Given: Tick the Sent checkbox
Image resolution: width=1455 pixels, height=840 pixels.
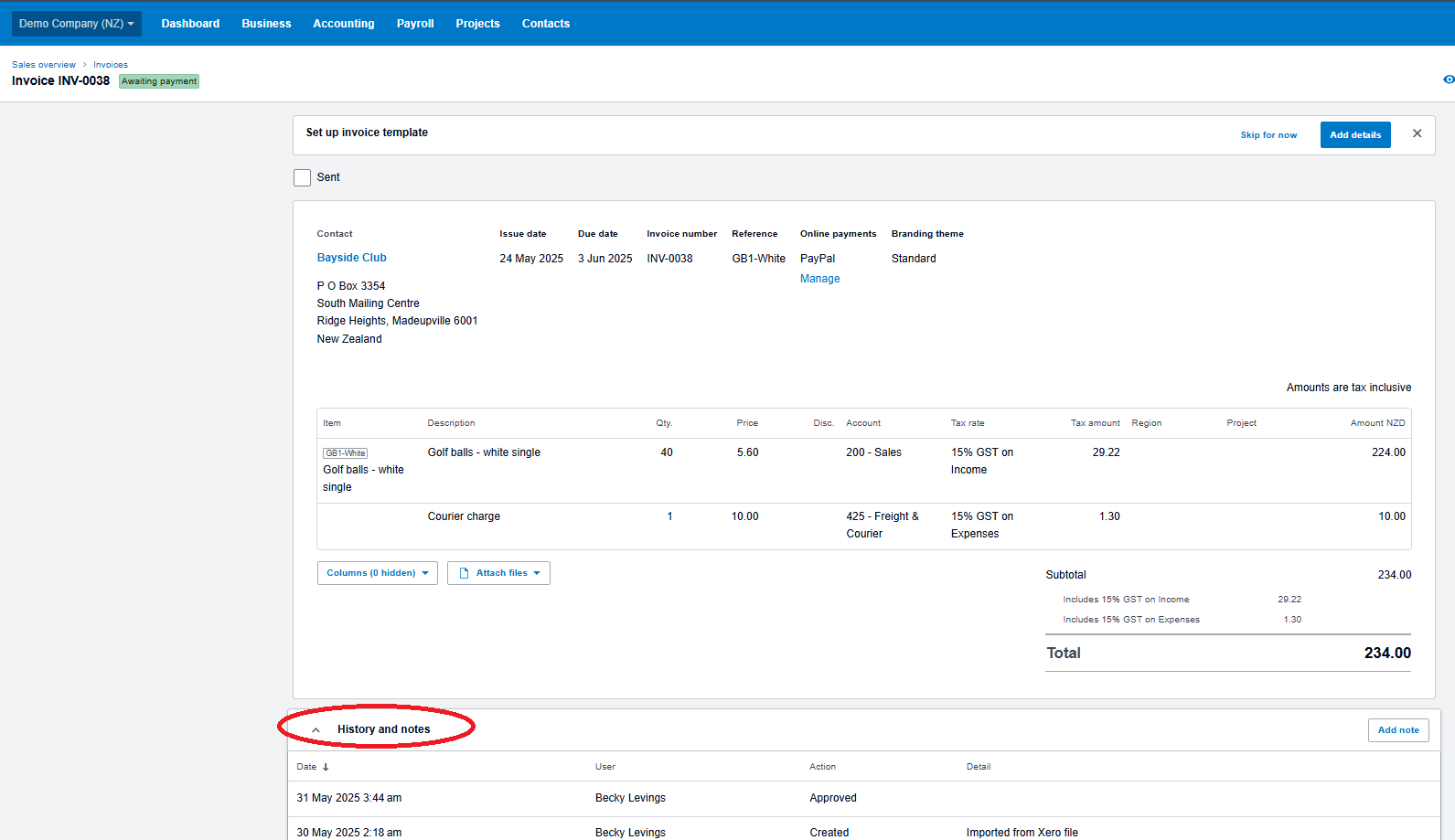Looking at the screenshot, I should click(x=302, y=177).
